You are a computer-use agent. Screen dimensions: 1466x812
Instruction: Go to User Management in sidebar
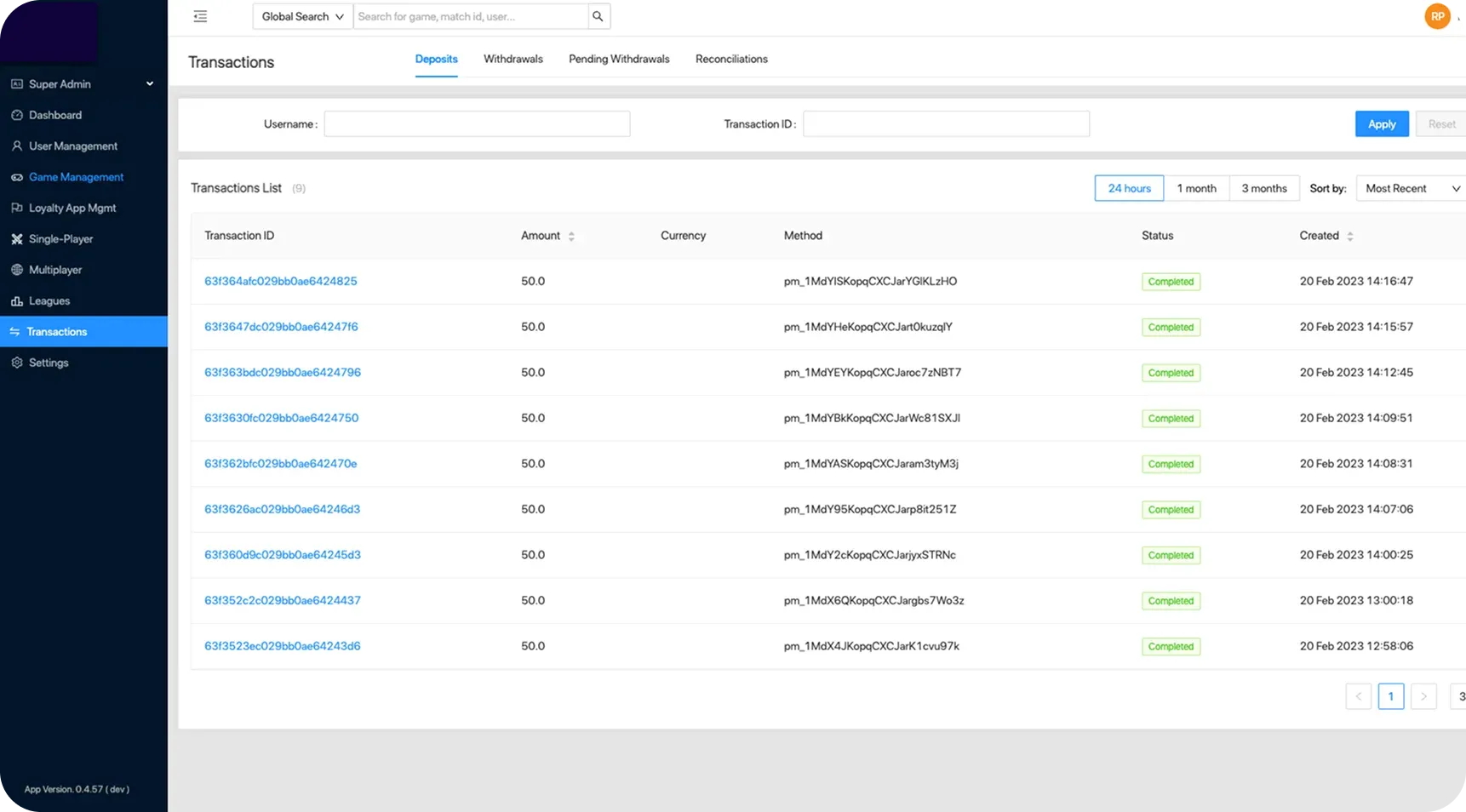[x=72, y=146]
